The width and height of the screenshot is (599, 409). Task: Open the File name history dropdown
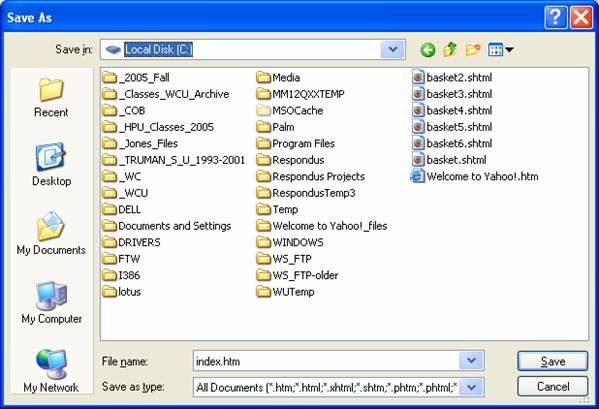point(471,361)
